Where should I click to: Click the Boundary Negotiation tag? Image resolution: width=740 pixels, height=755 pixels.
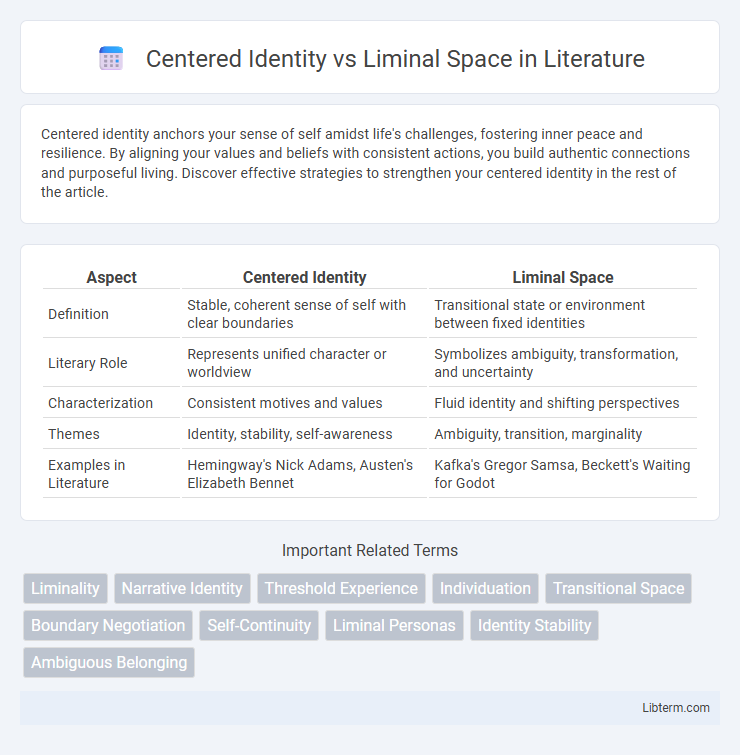[x=108, y=625]
